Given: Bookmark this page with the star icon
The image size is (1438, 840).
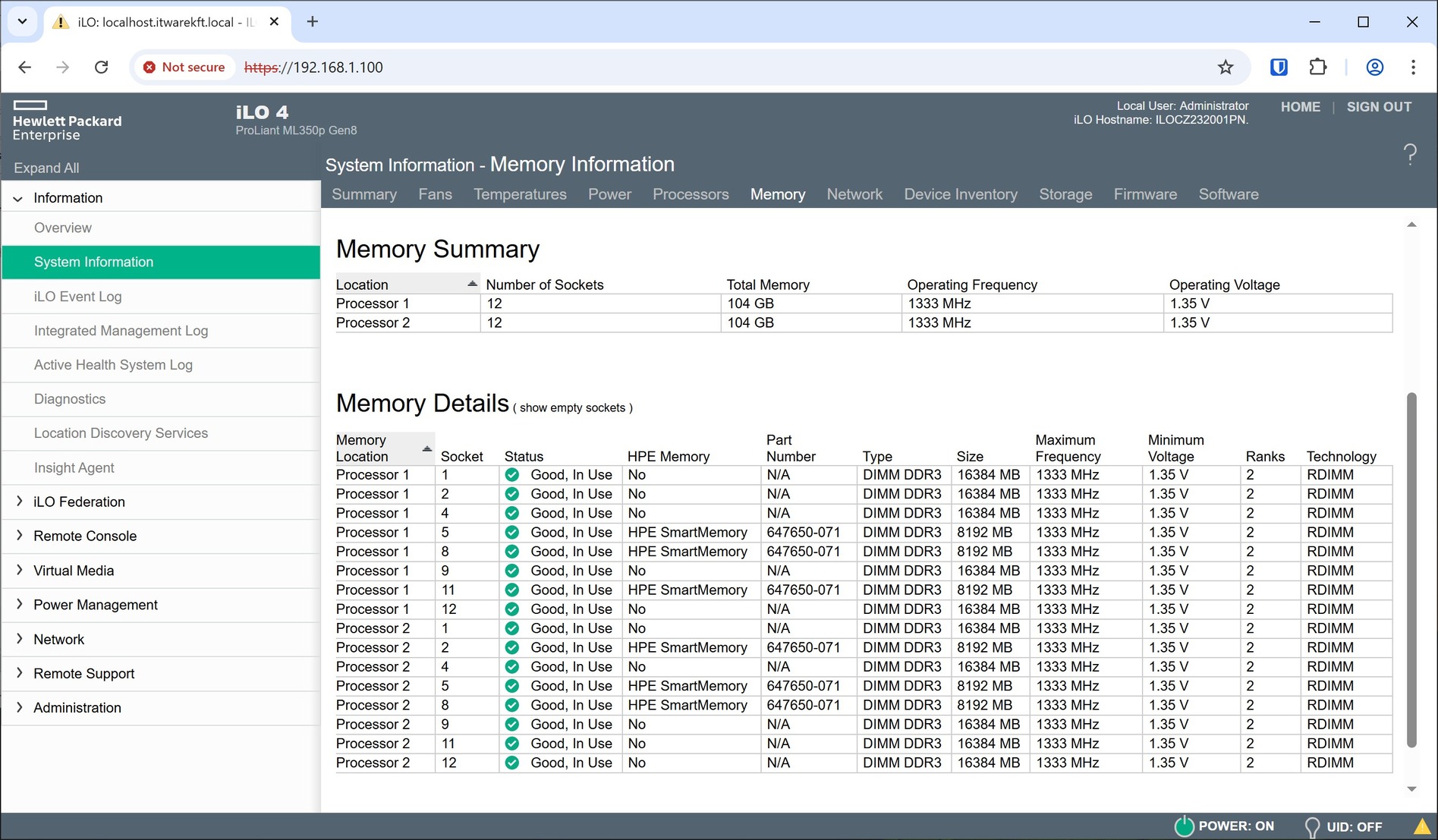Looking at the screenshot, I should pos(1226,68).
